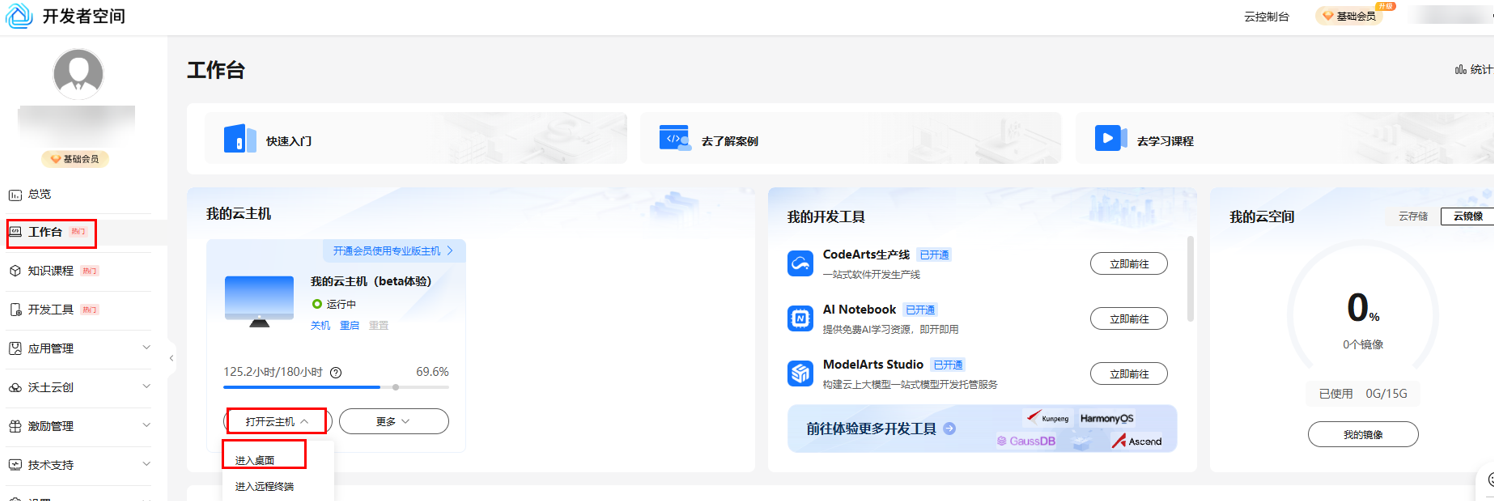Image resolution: width=1494 pixels, height=501 pixels.
Task: Click the GaussDB logo
Action: tap(1026, 441)
